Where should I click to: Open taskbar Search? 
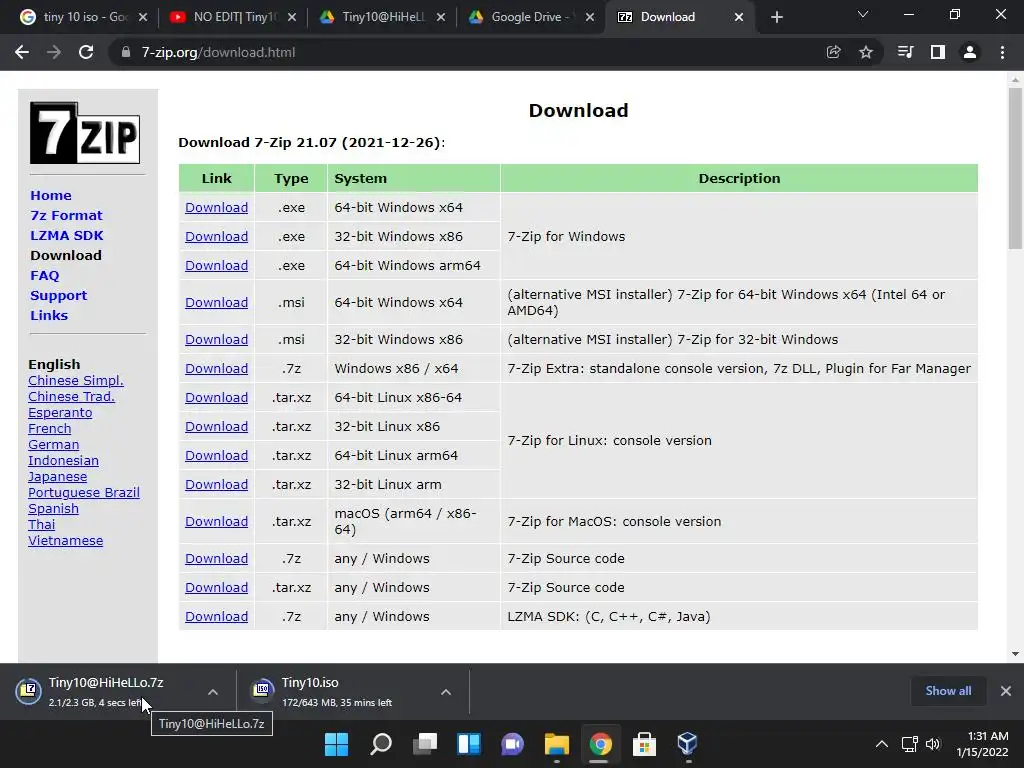click(381, 744)
